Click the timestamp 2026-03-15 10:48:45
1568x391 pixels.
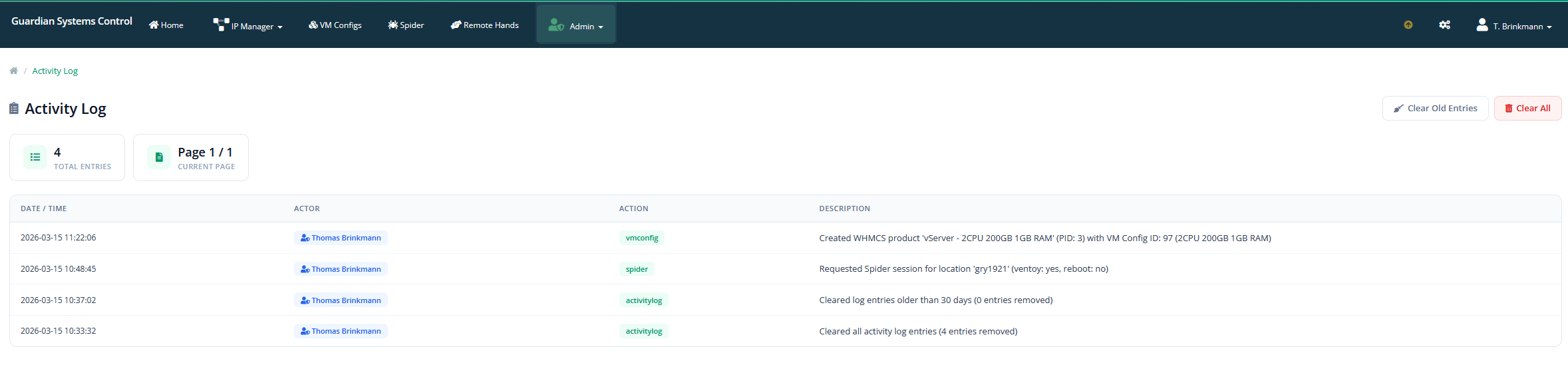59,269
